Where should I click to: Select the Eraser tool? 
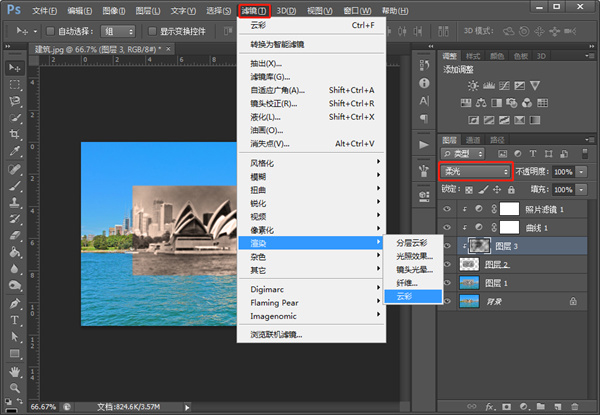click(x=15, y=236)
